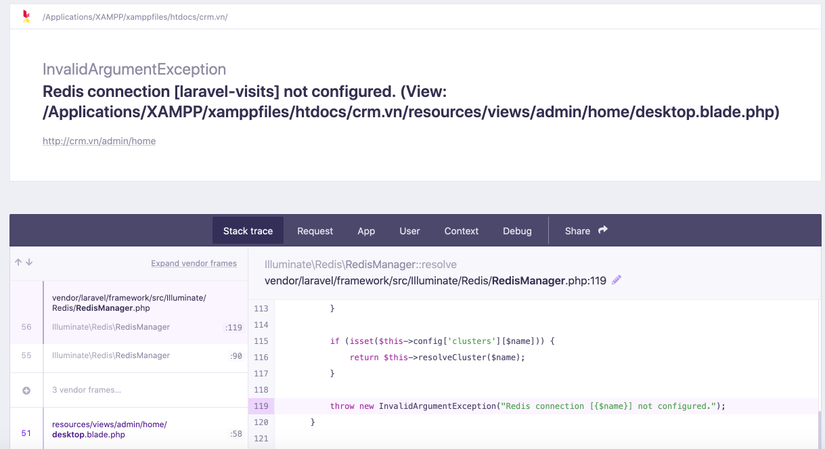The image size is (825, 449).
Task: Click the plus icon beside vendor frames
Action: pos(26,390)
